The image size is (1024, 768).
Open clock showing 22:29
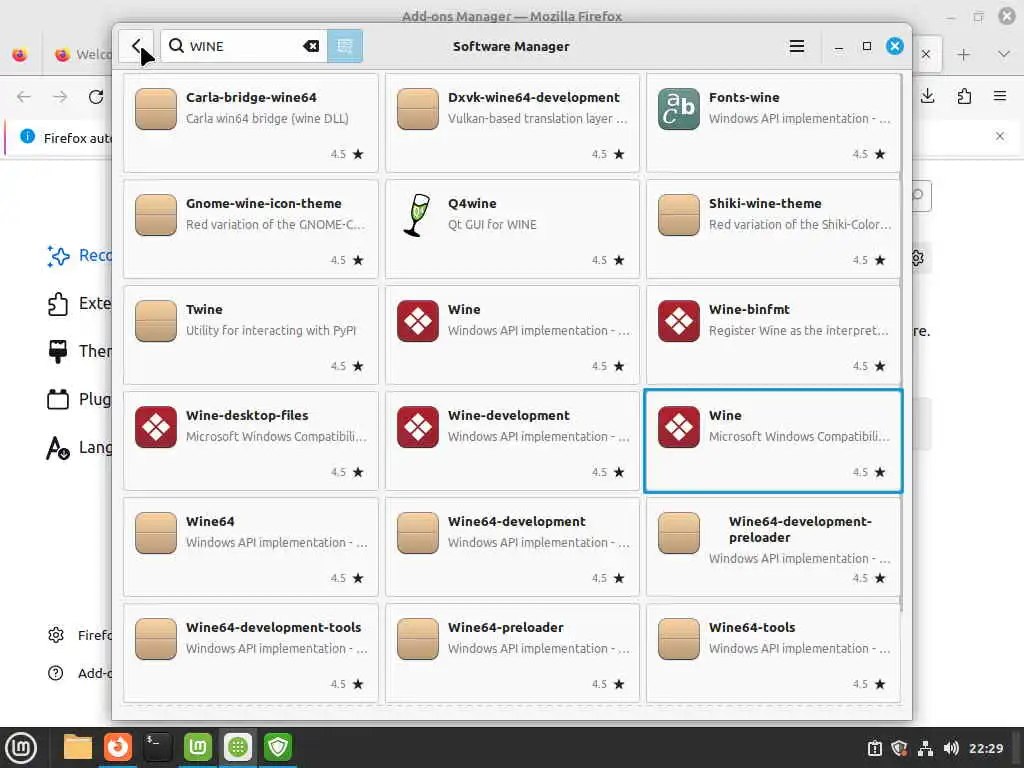click(x=985, y=748)
